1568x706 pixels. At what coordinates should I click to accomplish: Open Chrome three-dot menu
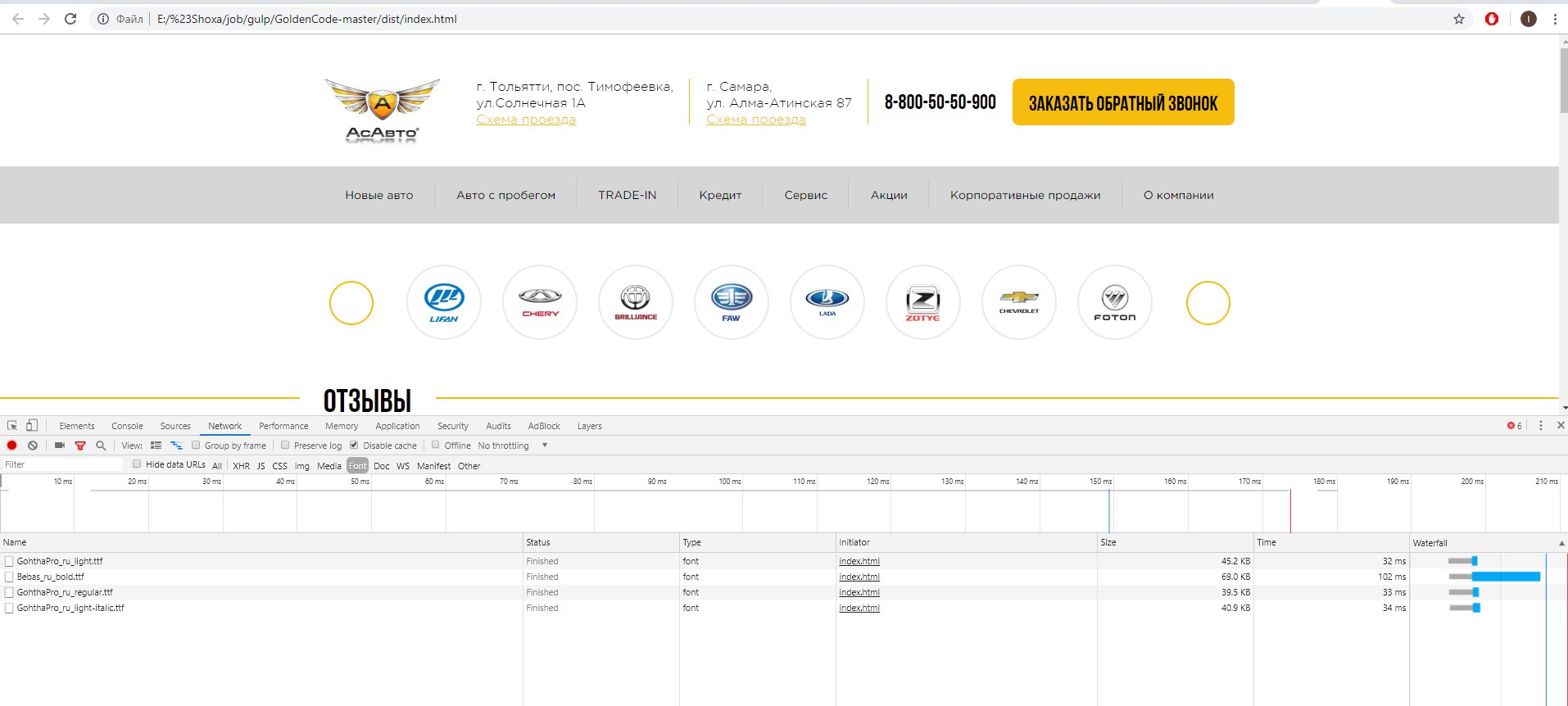(1555, 19)
